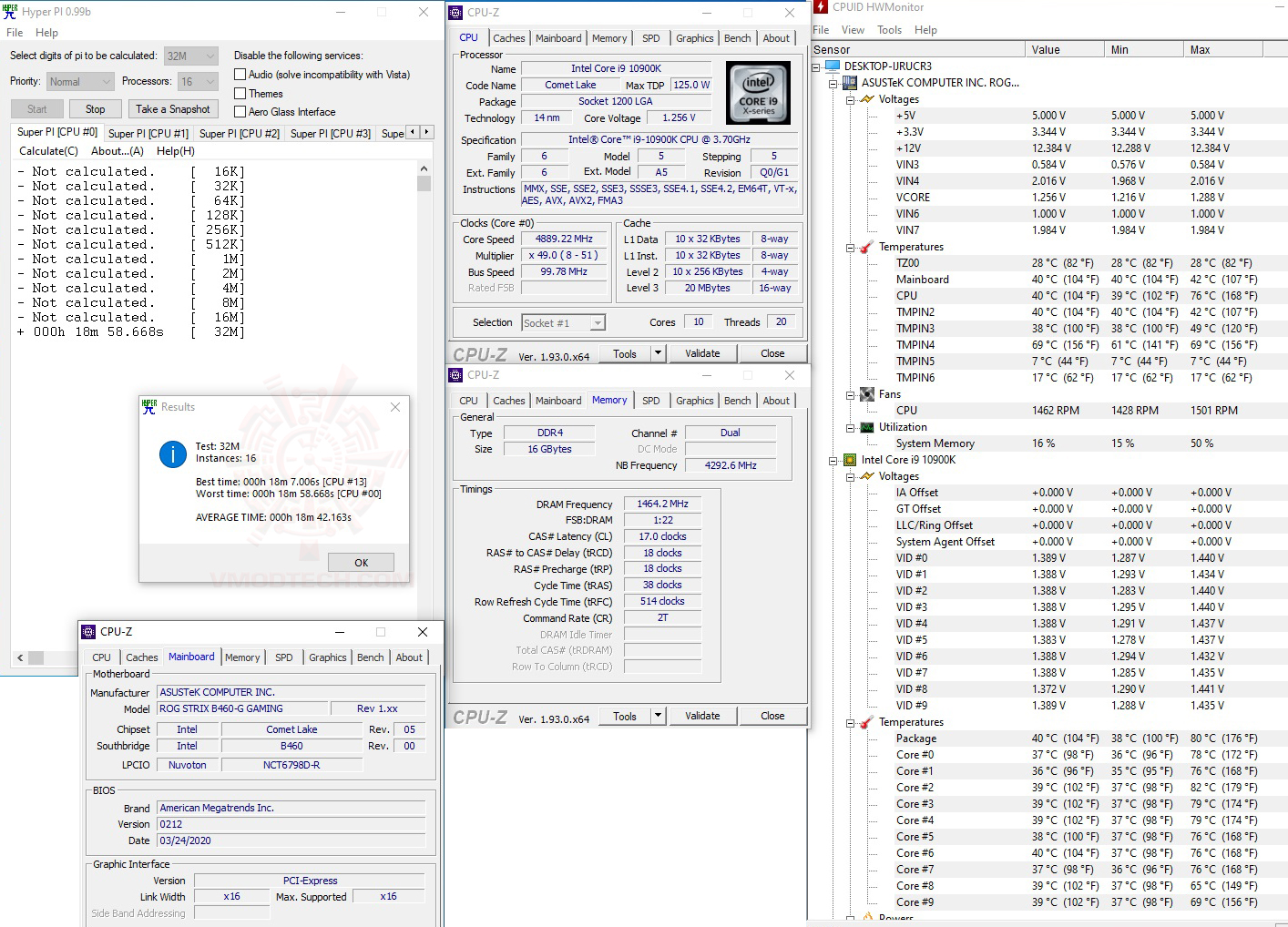Screen dimensions: 1288x927
Task: Select the DESKTOP-IJRUCR3 computer icon in HWMonitor
Action: click(833, 66)
